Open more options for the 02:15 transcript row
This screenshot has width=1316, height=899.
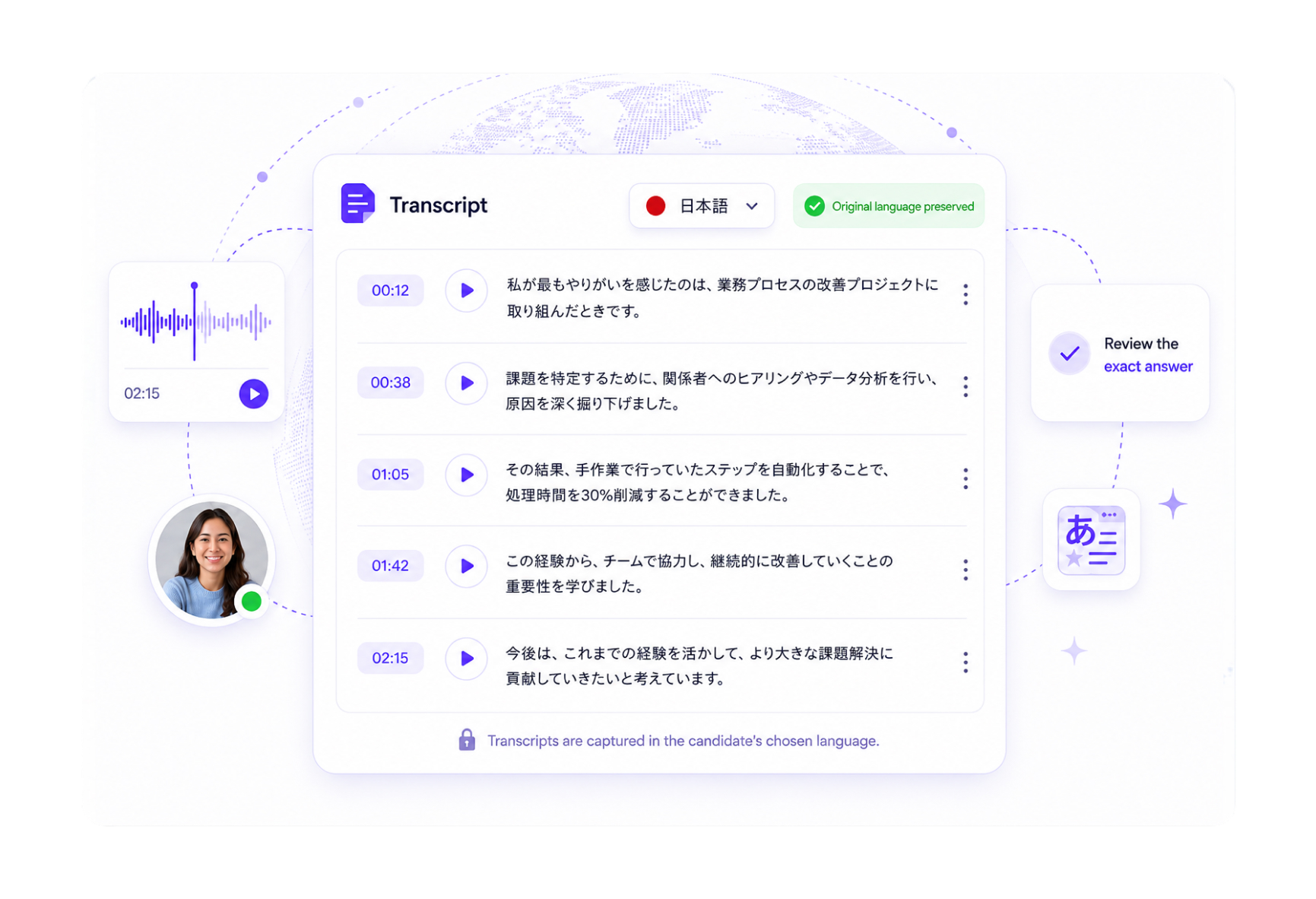pyautogui.click(x=965, y=662)
